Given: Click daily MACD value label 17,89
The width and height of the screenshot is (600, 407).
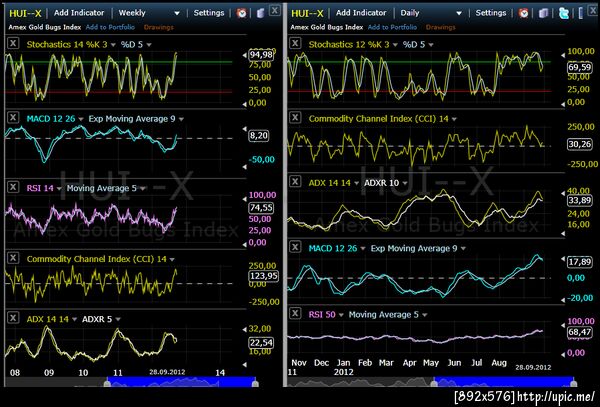Looking at the screenshot, I should click(x=580, y=262).
